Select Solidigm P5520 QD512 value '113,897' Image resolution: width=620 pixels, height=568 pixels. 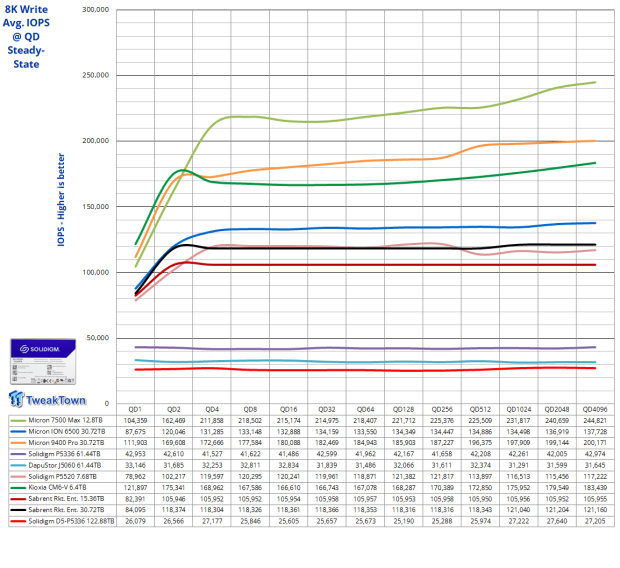480,476
